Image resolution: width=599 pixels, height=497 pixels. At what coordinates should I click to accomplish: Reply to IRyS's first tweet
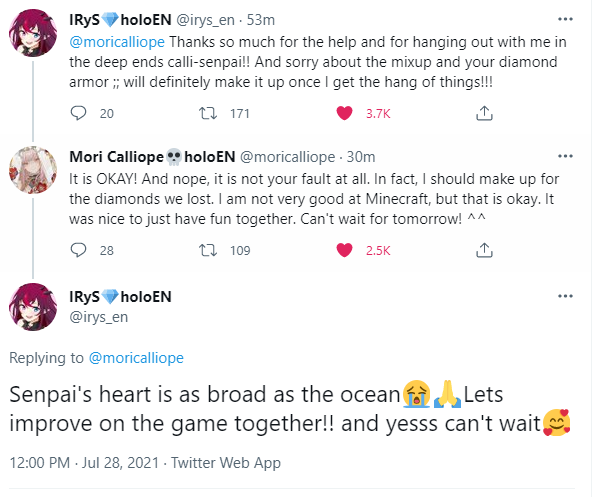(79, 113)
